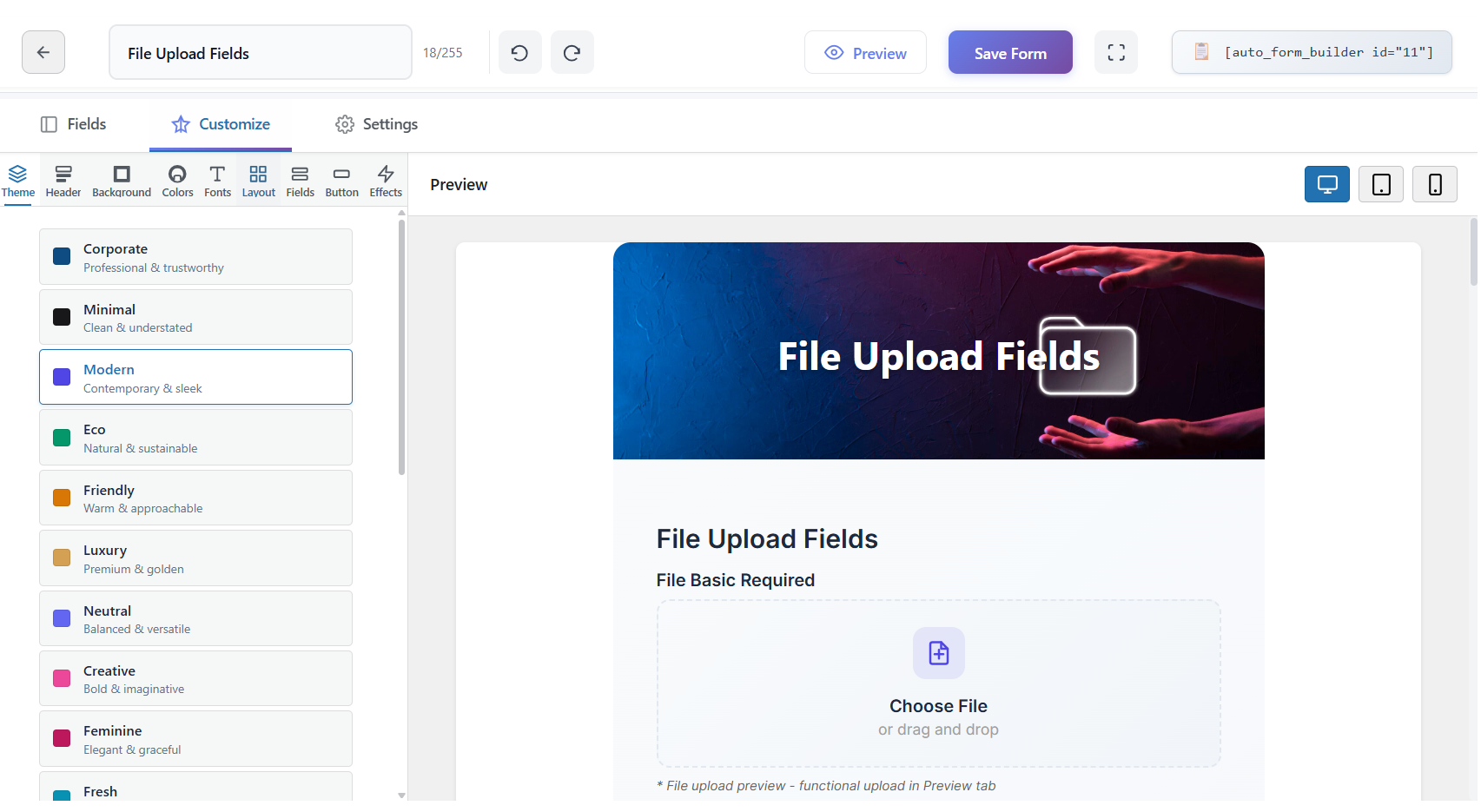Image resolution: width=1481 pixels, height=812 pixels.
Task: Select the Corporate theme
Action: click(195, 257)
